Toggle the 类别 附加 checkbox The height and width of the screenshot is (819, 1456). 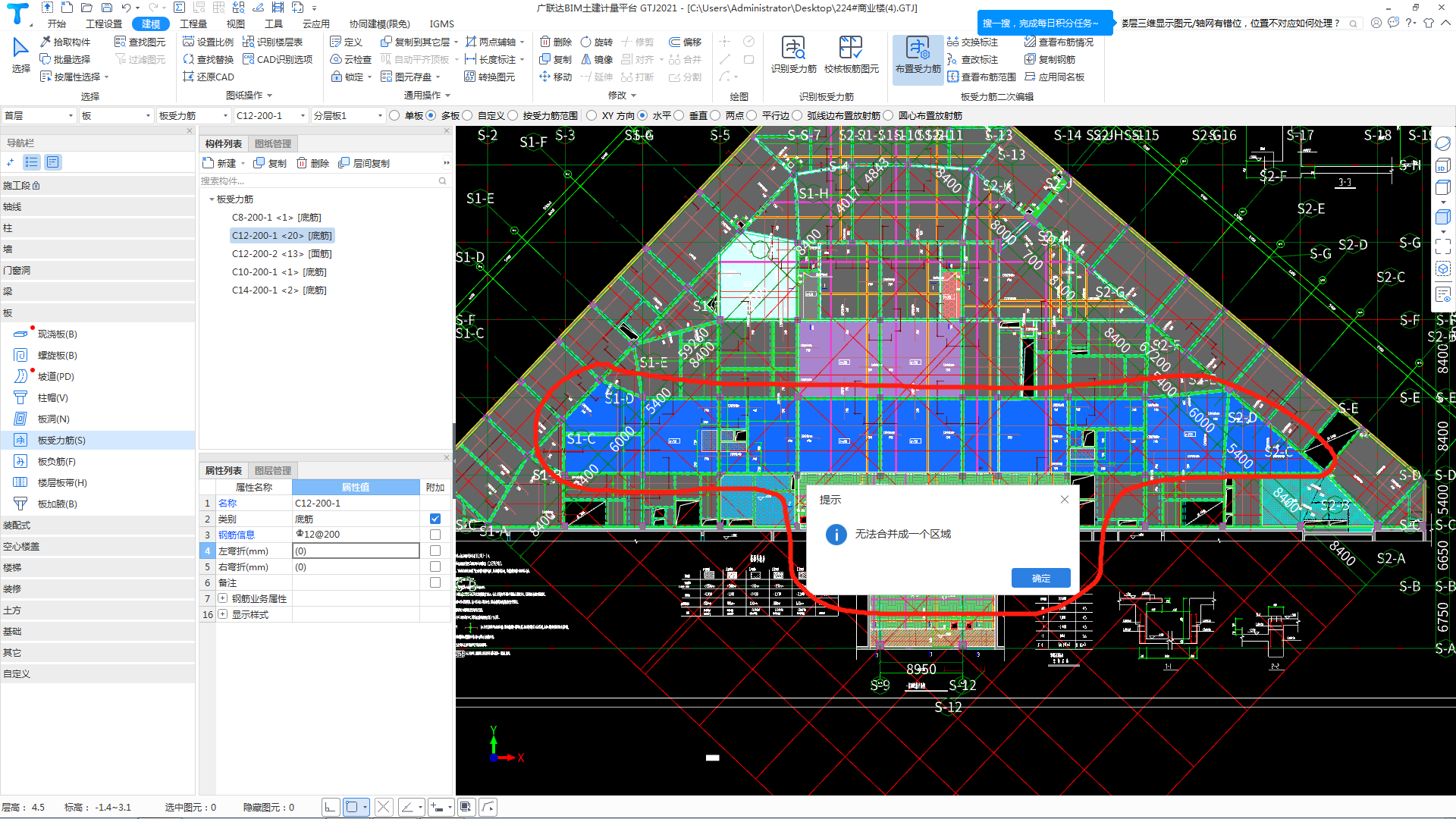pos(435,519)
